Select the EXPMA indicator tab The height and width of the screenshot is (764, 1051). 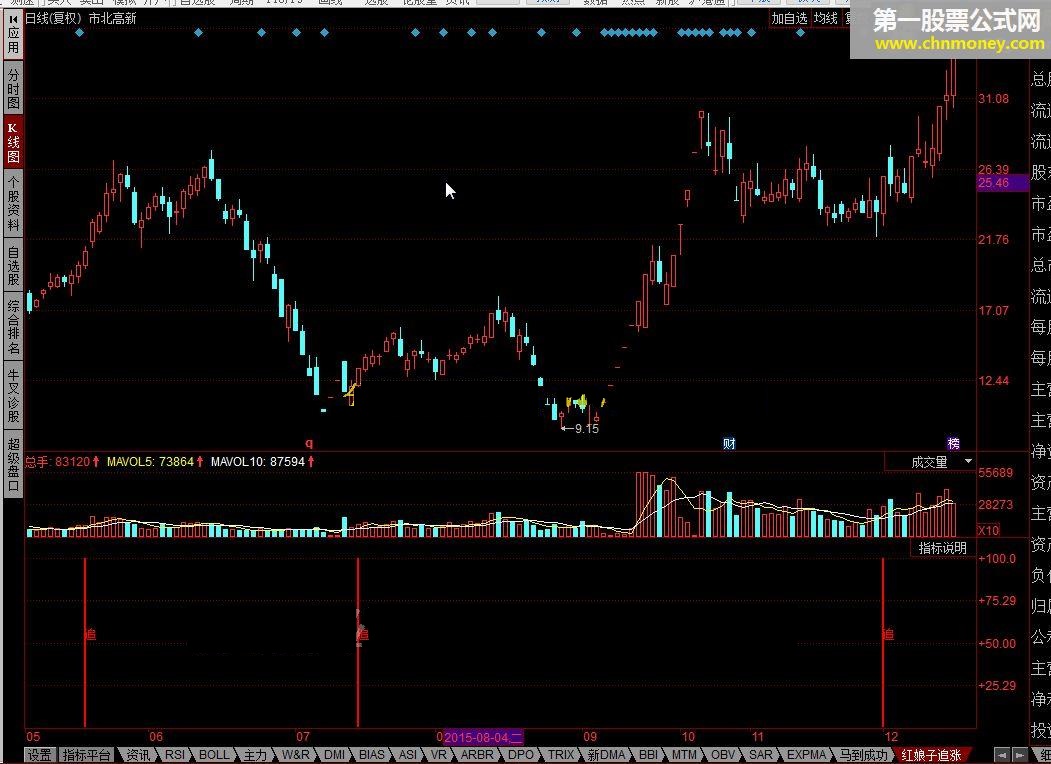click(806, 755)
